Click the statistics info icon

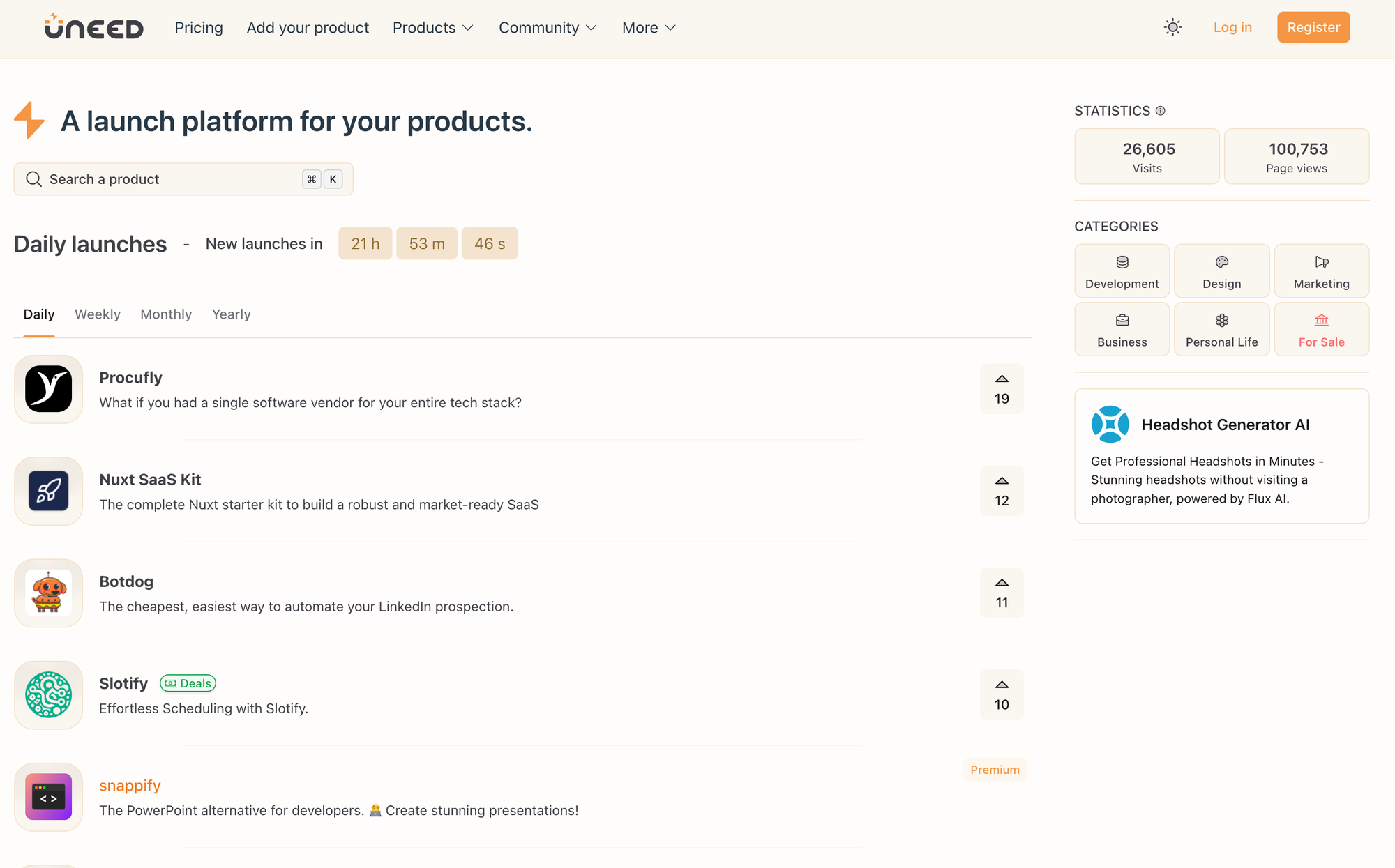click(1161, 111)
